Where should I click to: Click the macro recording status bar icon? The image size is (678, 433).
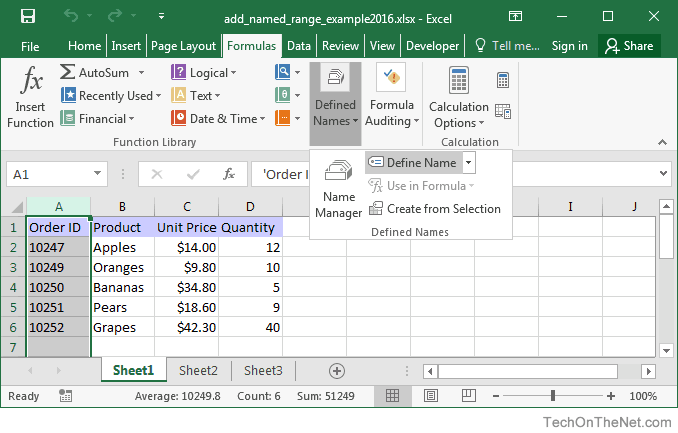[x=65, y=395]
